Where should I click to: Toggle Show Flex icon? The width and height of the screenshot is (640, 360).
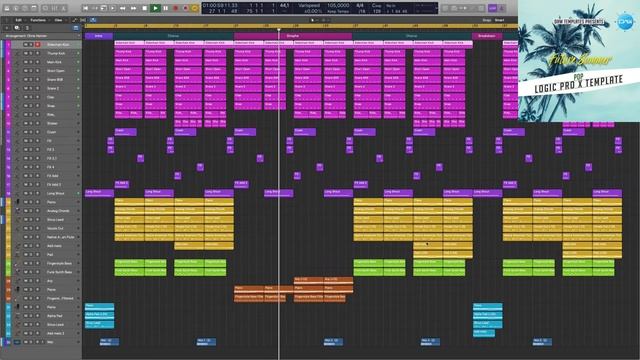(x=83, y=20)
